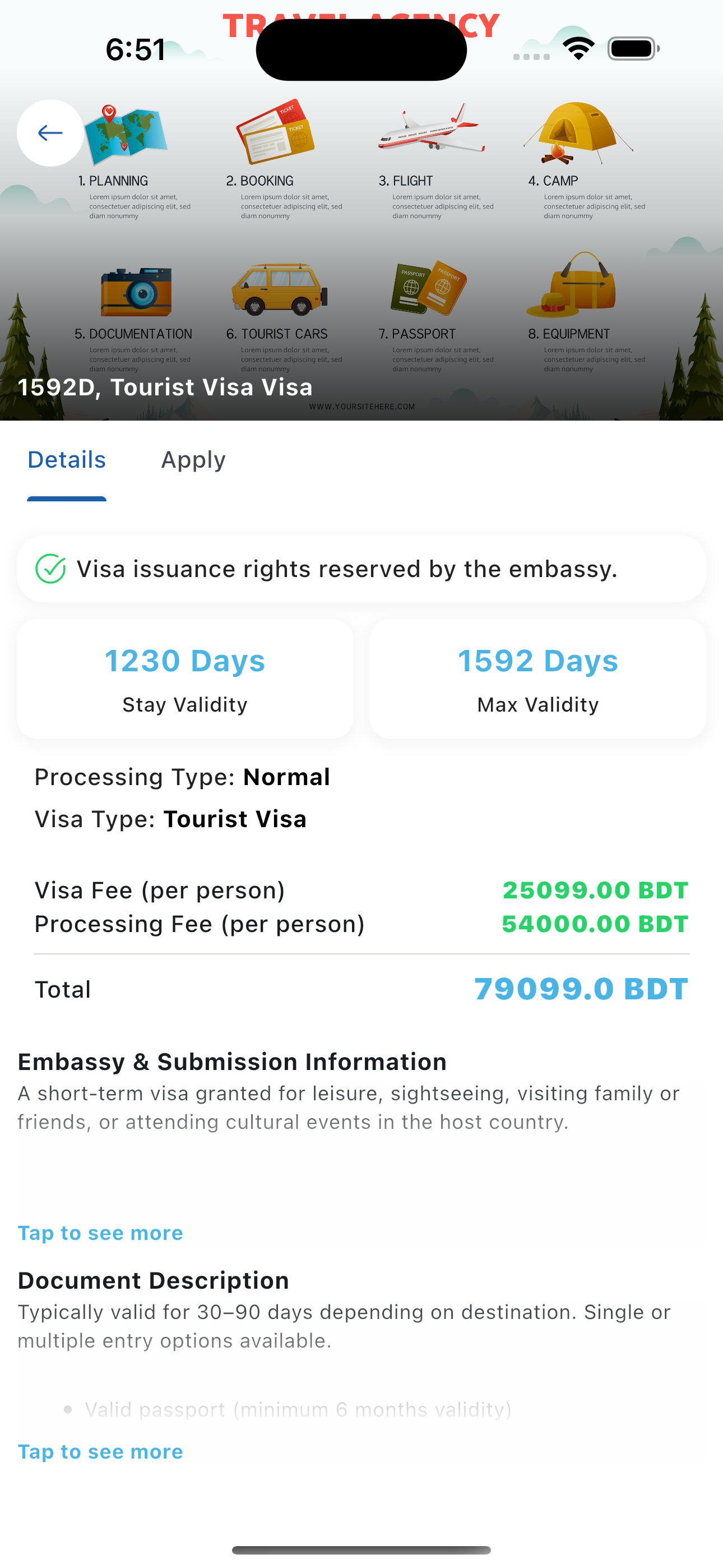The image size is (723, 1568).
Task: Open the 1230 Days Stay Validity card
Action: point(185,679)
